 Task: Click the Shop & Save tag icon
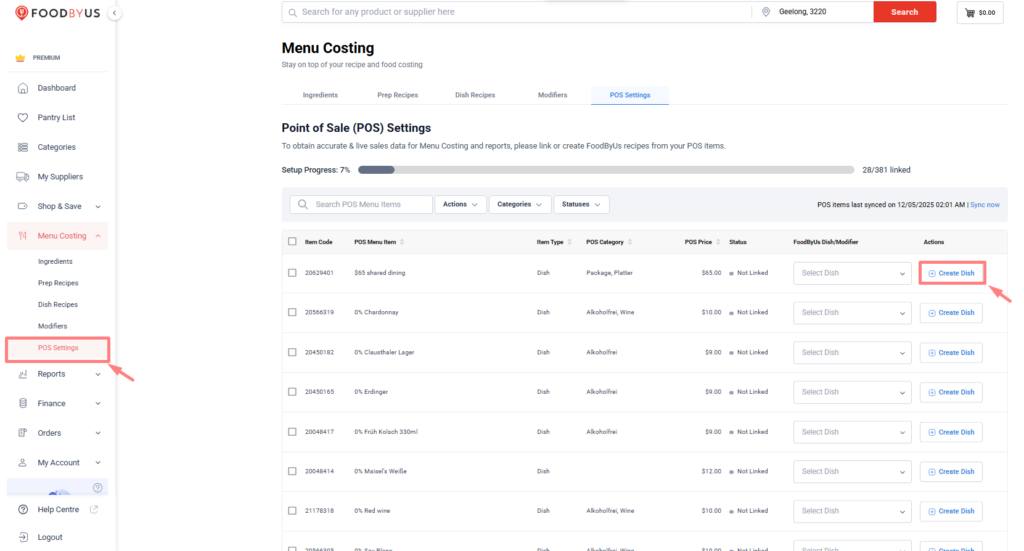click(x=23, y=206)
